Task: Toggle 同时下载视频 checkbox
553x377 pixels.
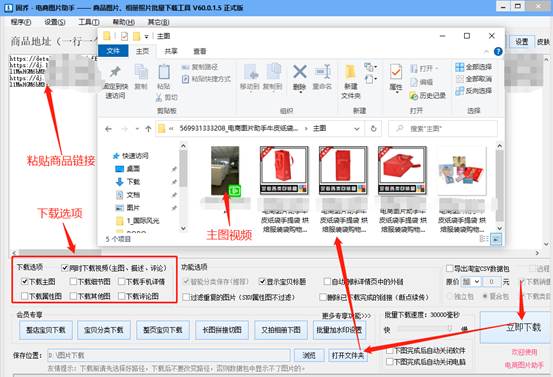Action: click(65, 268)
